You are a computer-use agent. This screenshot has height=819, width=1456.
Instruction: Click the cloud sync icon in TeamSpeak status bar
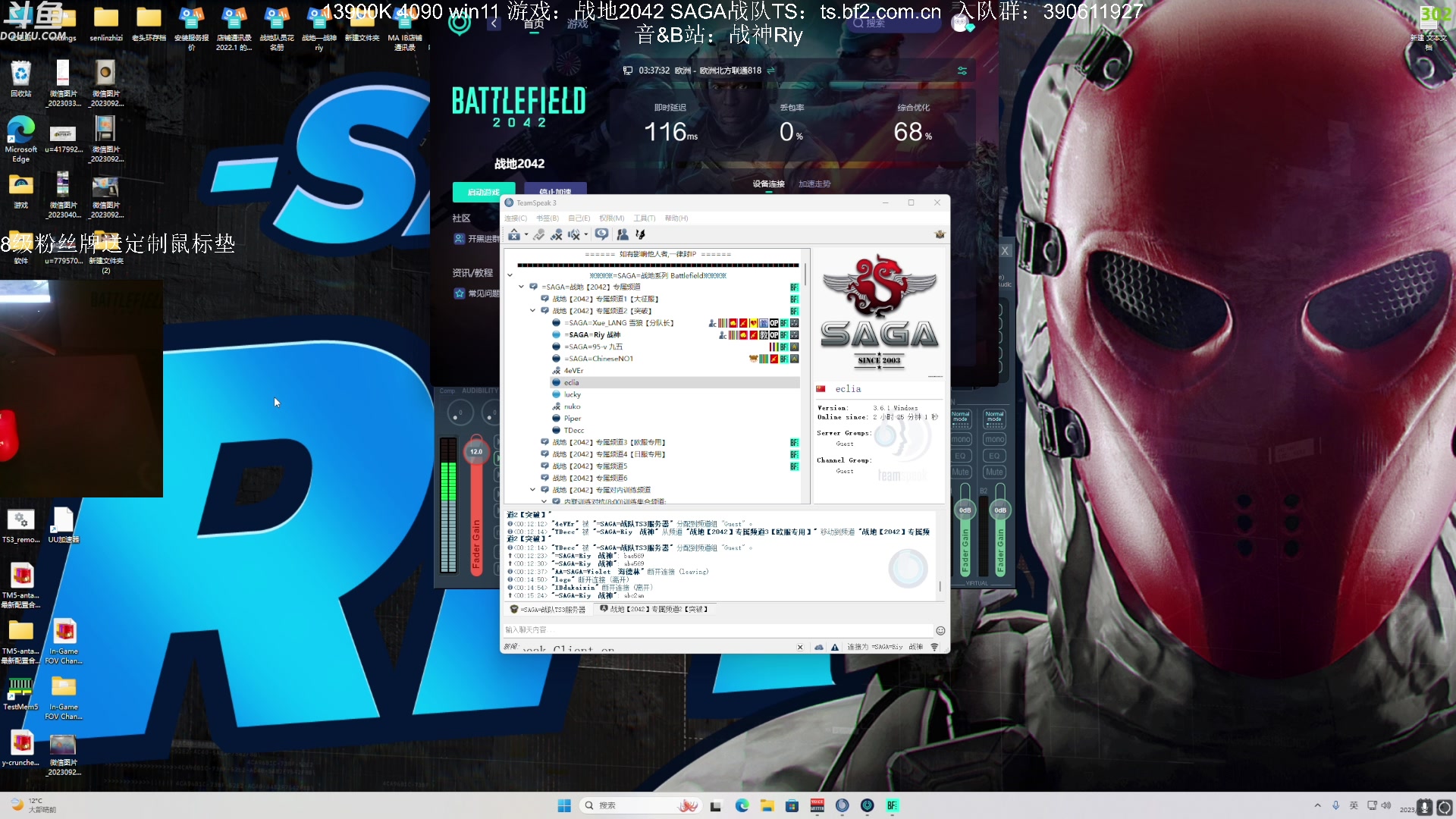pyautogui.click(x=819, y=648)
